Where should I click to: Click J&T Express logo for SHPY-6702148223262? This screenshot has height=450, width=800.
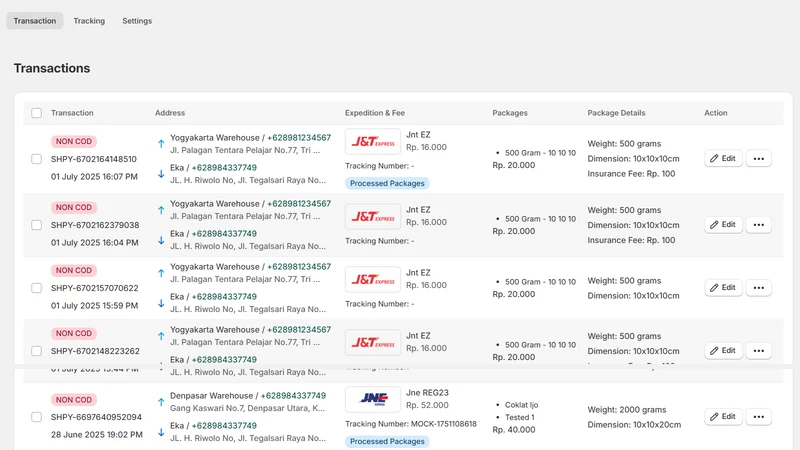pos(373,342)
